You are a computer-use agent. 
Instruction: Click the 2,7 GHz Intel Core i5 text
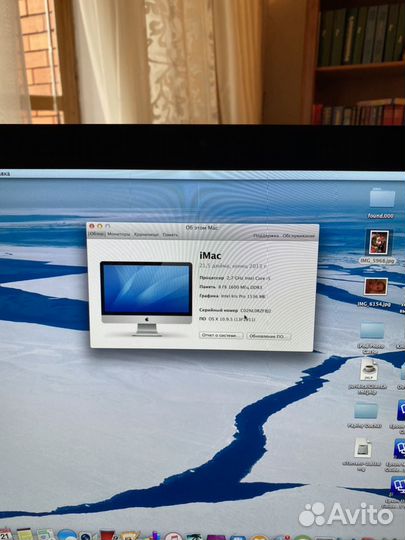point(249,278)
